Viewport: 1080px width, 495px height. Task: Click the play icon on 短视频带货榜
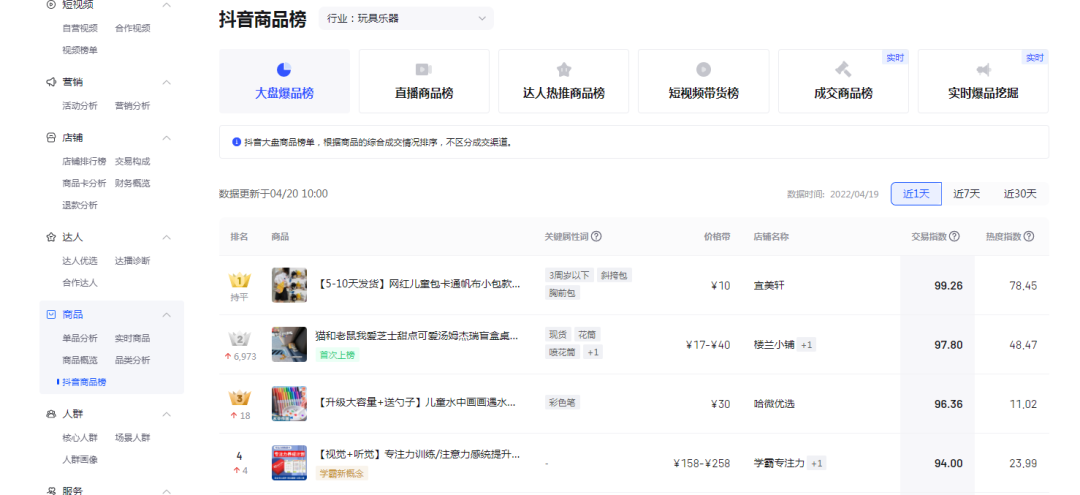tap(703, 70)
